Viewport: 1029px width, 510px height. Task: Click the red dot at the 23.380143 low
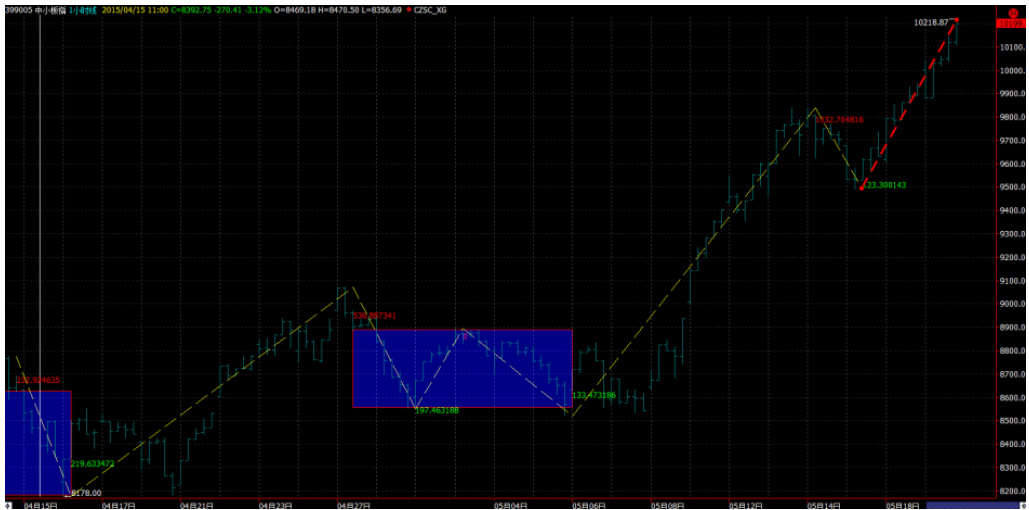[x=861, y=186]
